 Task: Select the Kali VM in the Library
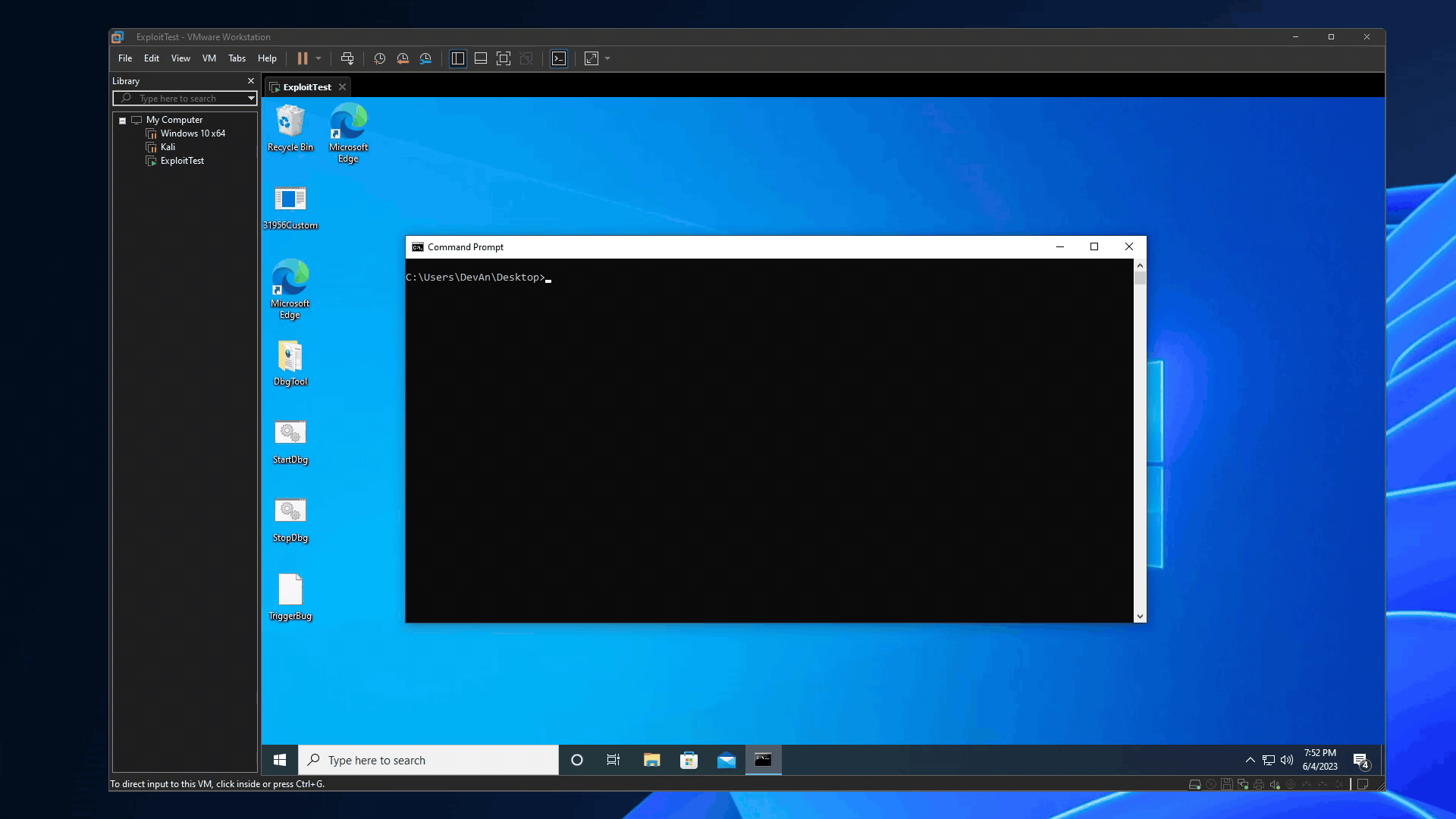168,147
